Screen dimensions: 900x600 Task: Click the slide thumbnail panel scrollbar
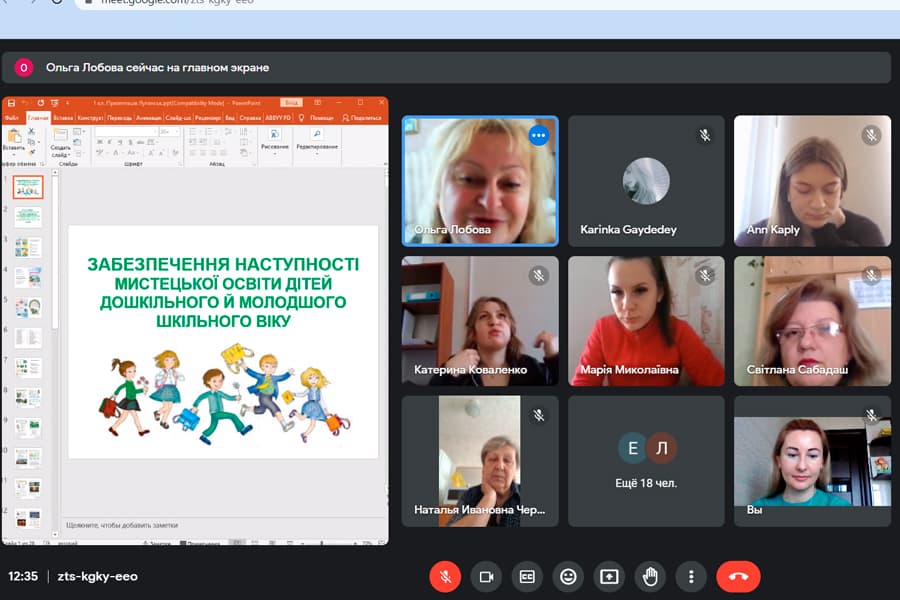[55, 253]
